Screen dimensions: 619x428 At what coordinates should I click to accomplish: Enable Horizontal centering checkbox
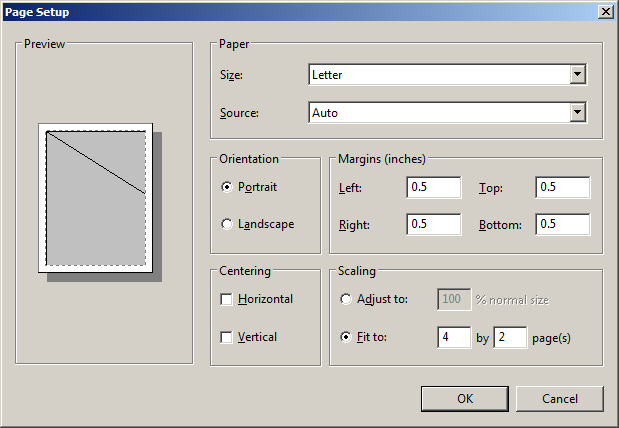[226, 299]
